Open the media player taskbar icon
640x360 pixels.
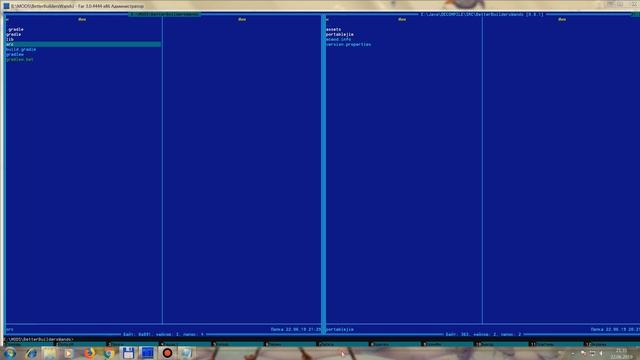(69, 353)
